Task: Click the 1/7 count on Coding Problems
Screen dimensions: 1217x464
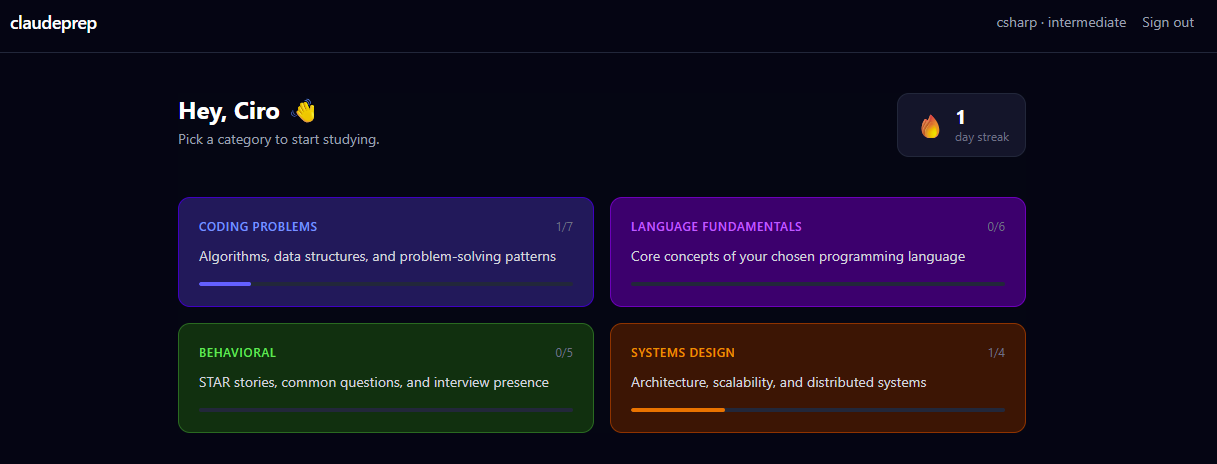Action: 564,227
